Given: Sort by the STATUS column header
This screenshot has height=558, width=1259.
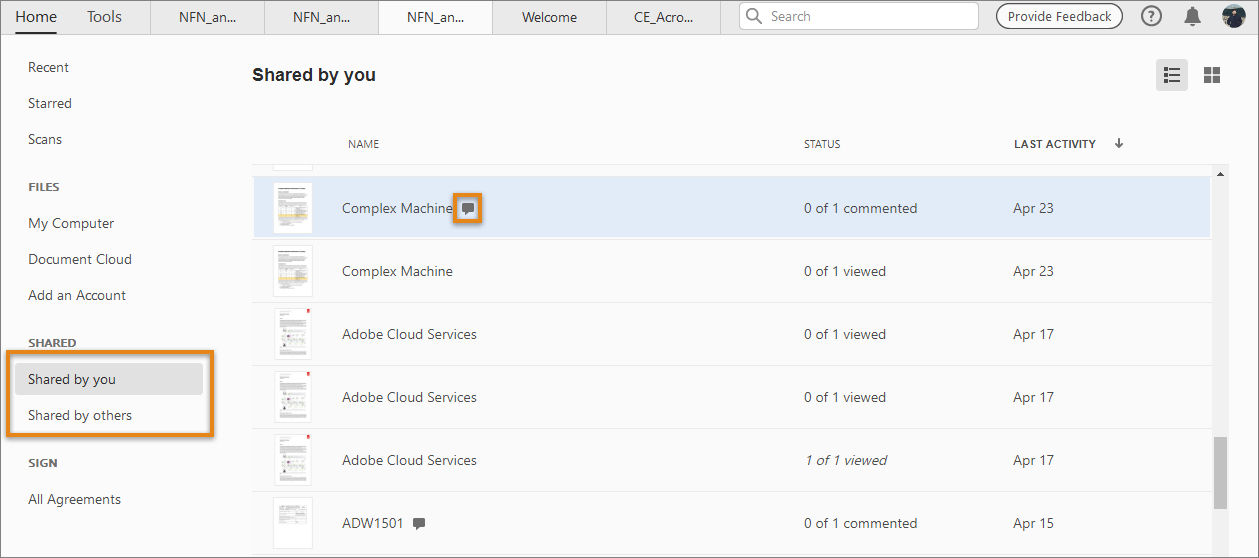Looking at the screenshot, I should (x=822, y=144).
